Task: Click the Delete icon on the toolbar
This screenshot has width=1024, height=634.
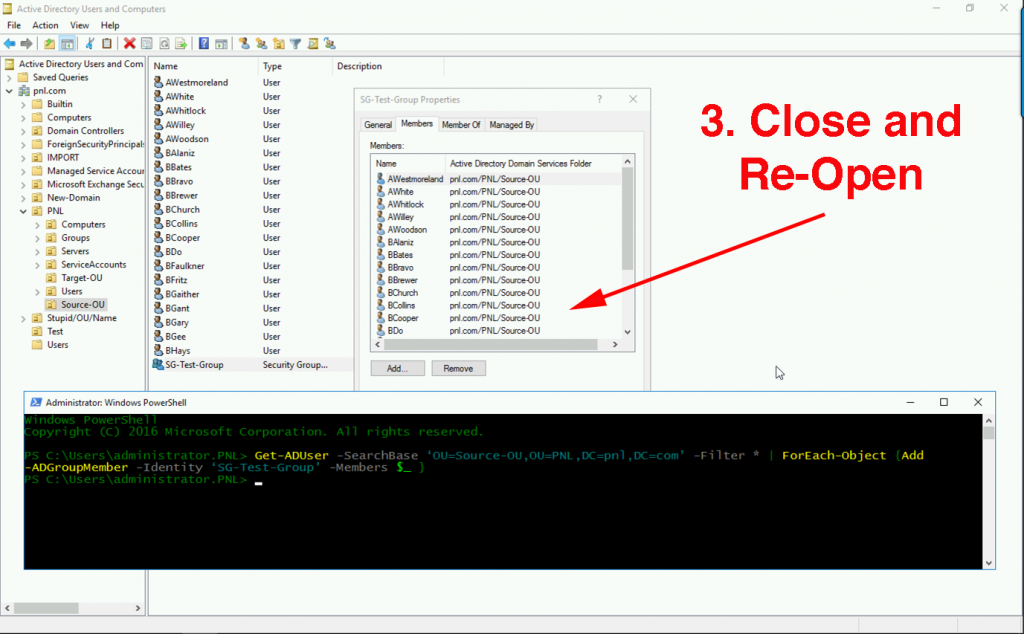Action: (x=128, y=43)
